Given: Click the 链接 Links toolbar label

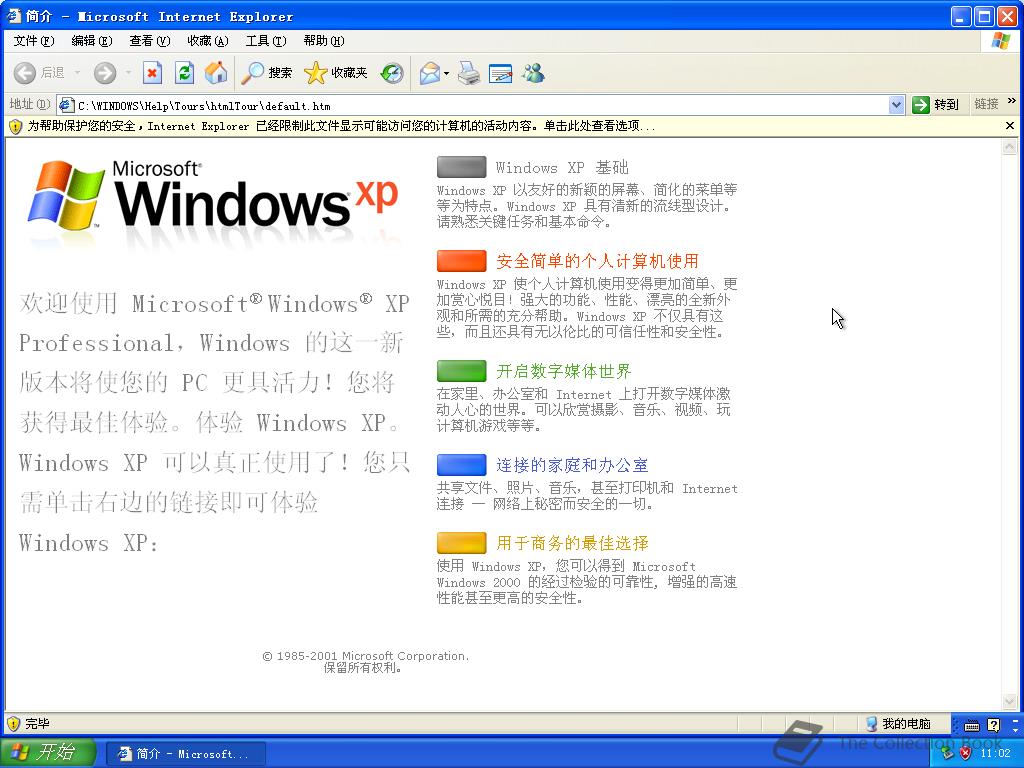Looking at the screenshot, I should click(986, 104).
